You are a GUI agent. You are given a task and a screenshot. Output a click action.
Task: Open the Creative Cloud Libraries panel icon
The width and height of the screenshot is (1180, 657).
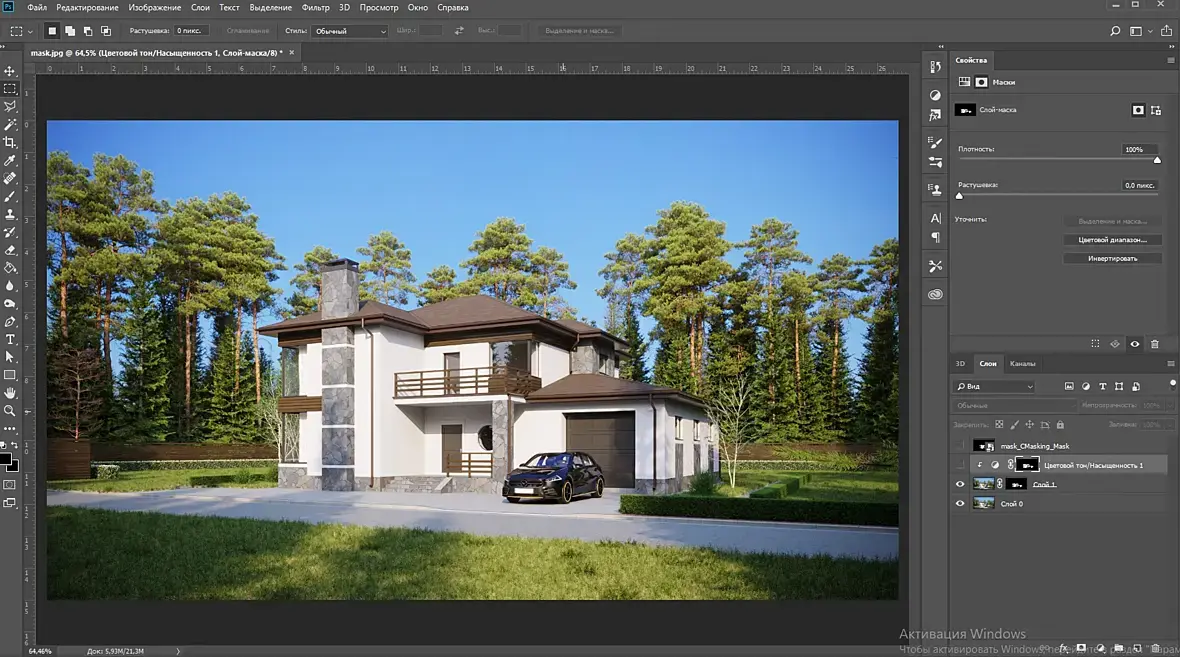(x=935, y=294)
